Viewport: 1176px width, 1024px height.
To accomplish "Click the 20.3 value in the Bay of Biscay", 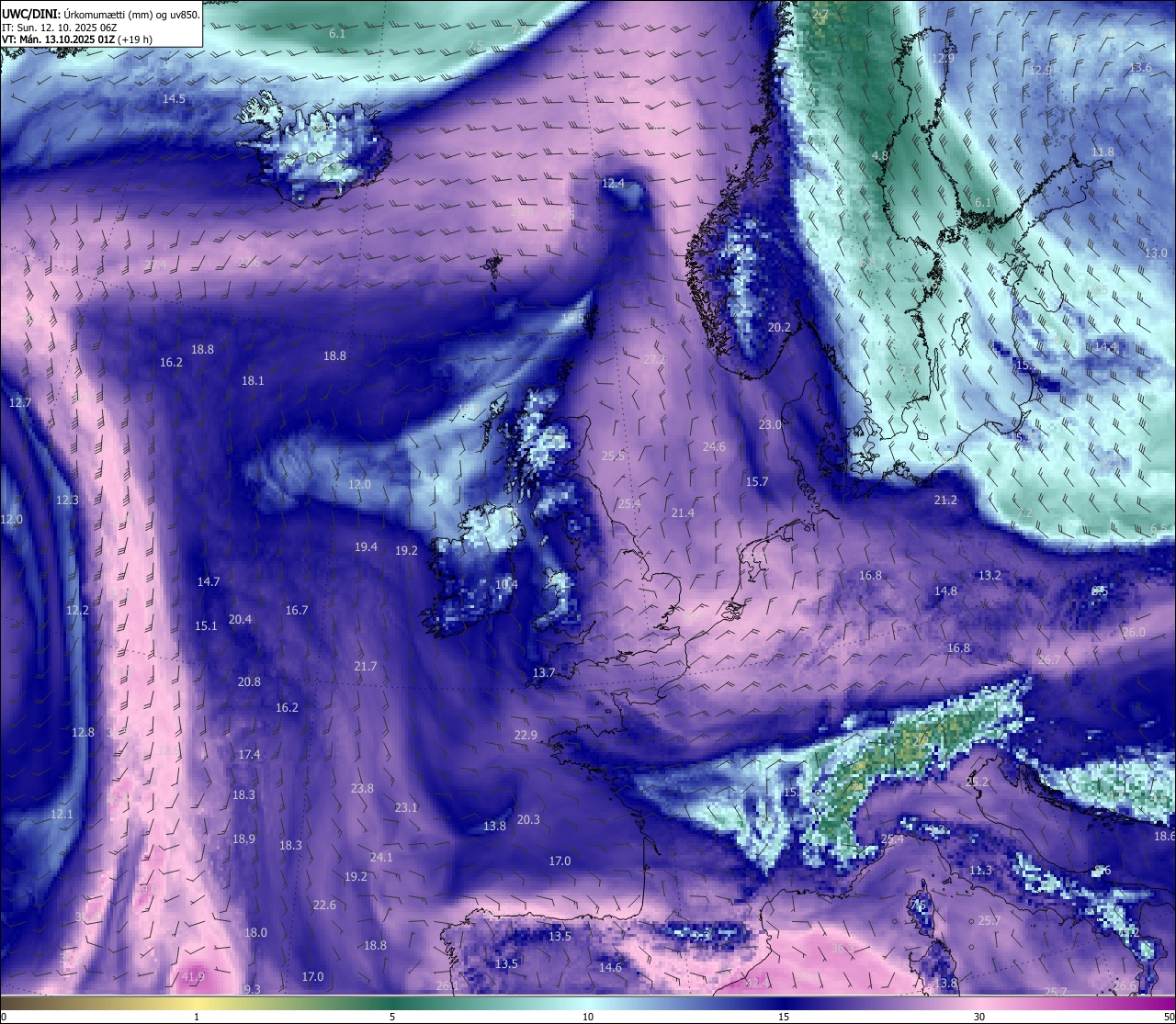I will point(528,819).
